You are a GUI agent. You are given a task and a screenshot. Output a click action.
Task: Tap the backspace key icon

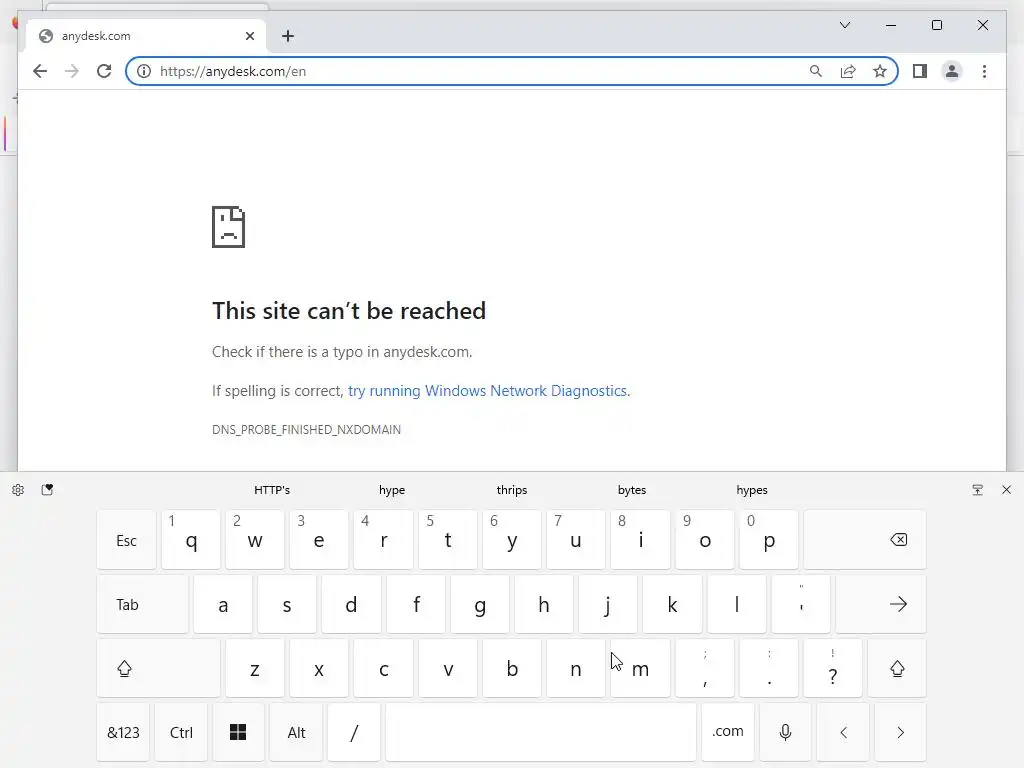865,540
